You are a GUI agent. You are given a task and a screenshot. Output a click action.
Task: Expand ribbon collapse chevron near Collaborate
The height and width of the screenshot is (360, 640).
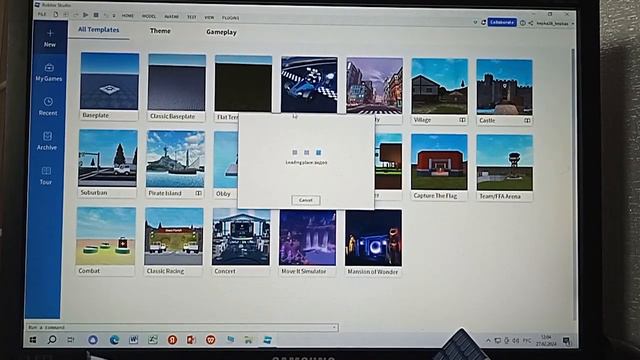(475, 22)
